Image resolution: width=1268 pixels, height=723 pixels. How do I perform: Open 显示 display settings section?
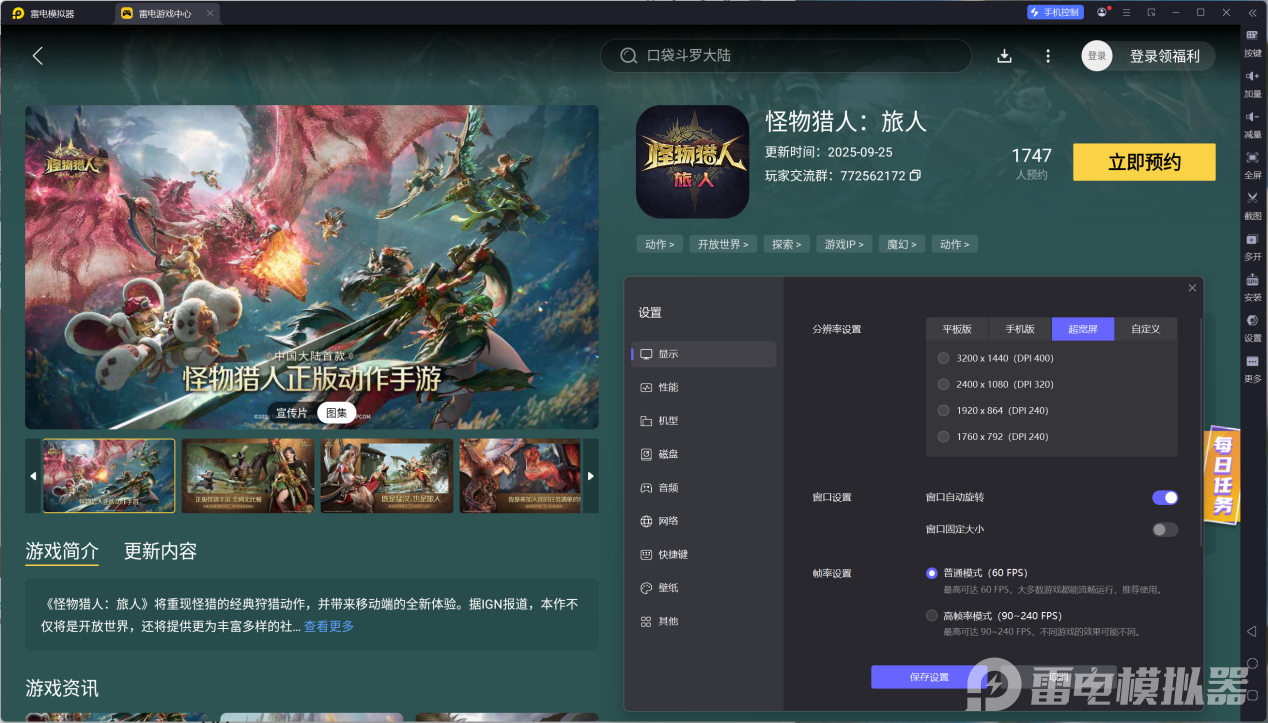coord(704,354)
